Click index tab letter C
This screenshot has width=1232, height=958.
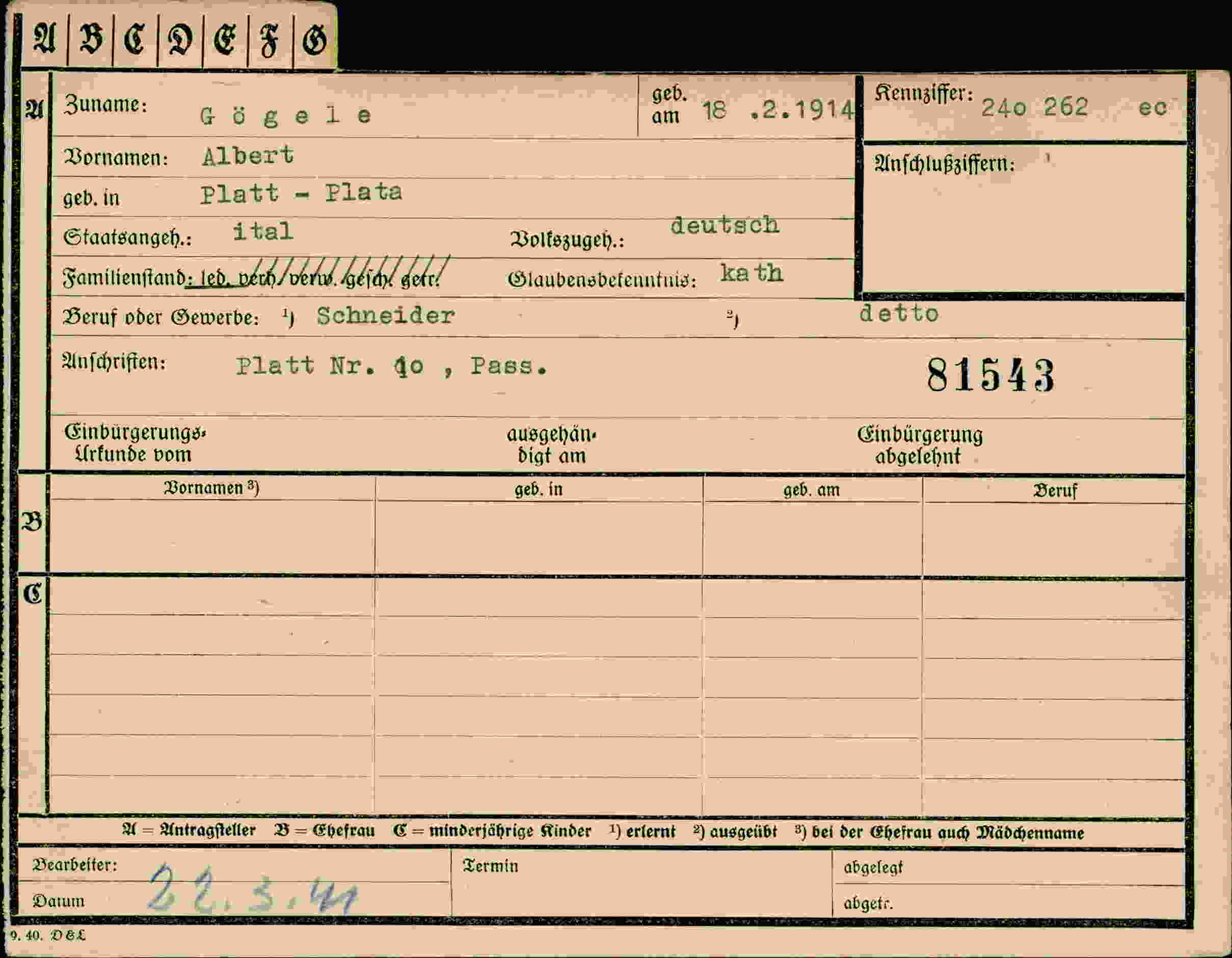point(135,40)
